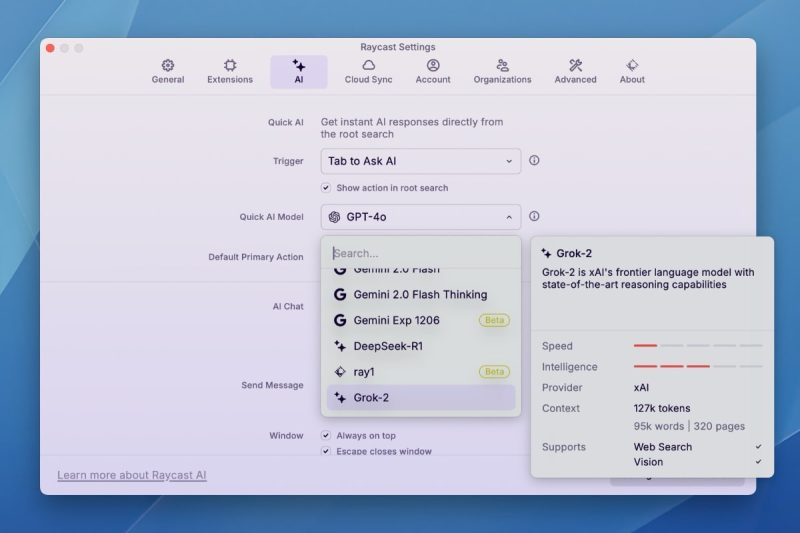Click the sparkle icon beside DeepSeek-R1

click(340, 346)
